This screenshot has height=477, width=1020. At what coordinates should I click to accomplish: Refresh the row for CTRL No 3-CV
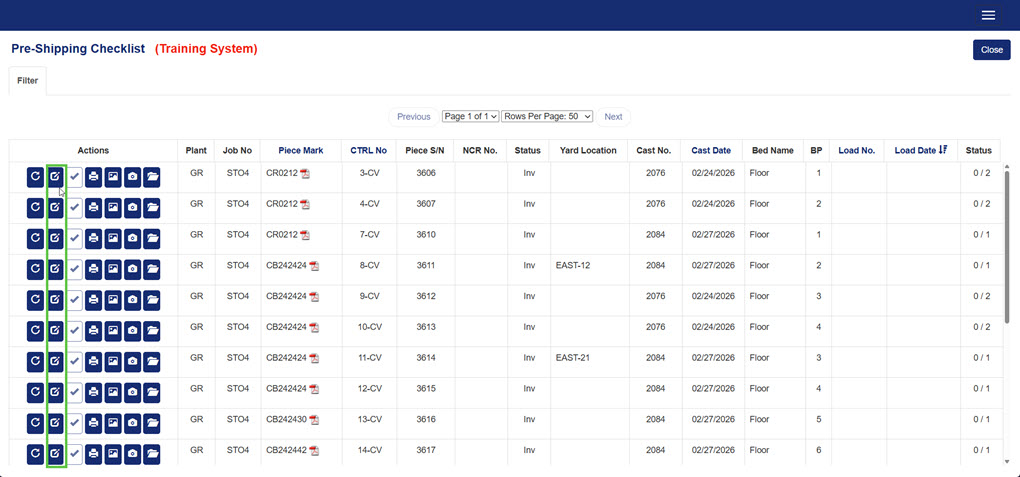(x=35, y=177)
